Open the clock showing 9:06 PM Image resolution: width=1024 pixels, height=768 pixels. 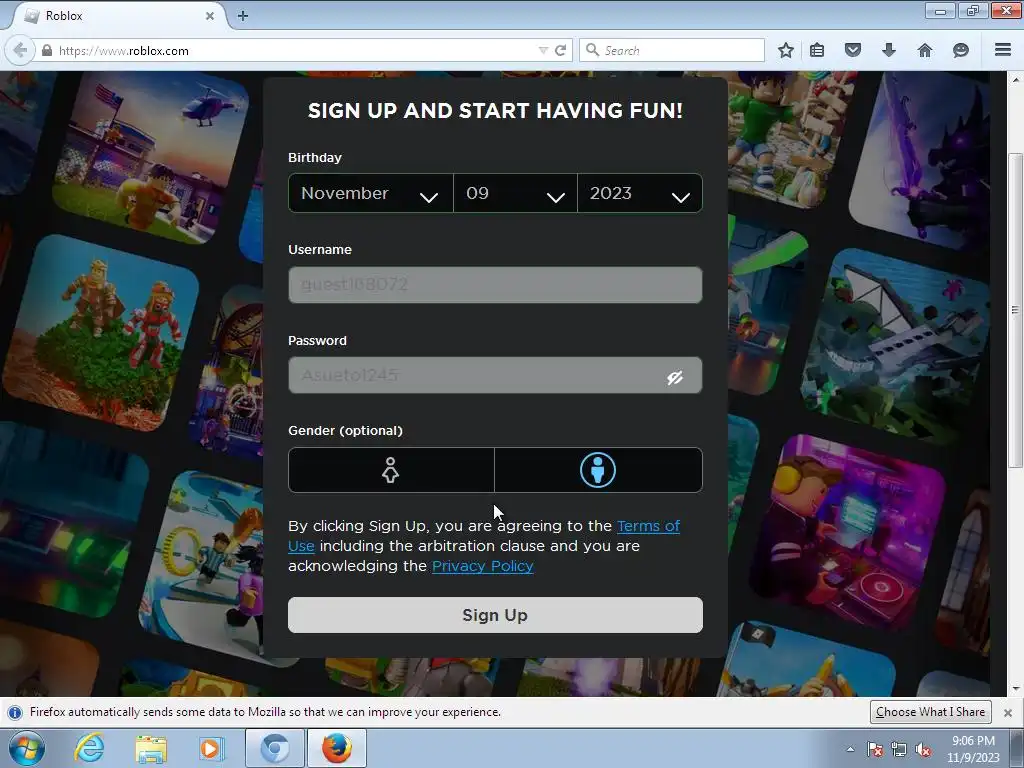coord(973,749)
